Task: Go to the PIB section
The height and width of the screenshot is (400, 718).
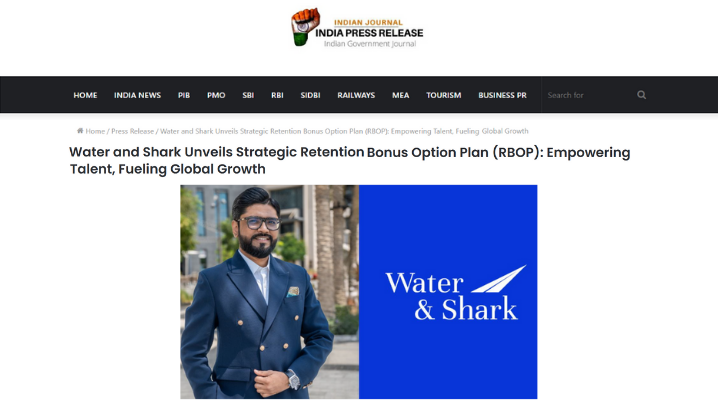Action: [x=184, y=95]
